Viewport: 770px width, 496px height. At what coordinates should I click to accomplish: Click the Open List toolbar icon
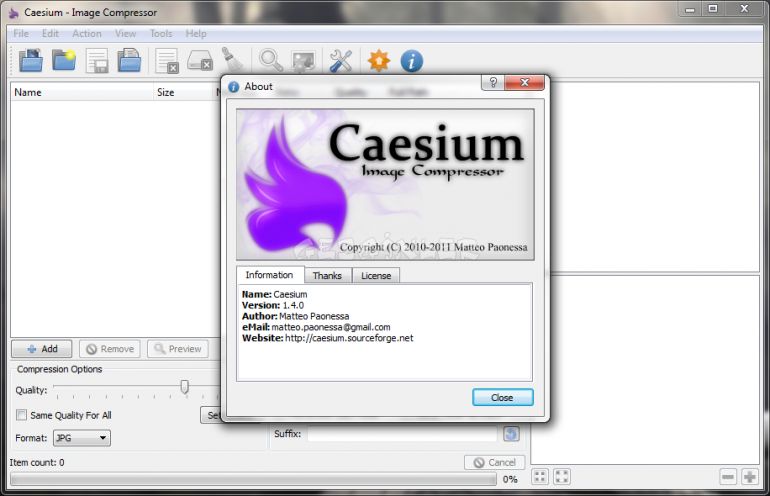click(x=129, y=61)
